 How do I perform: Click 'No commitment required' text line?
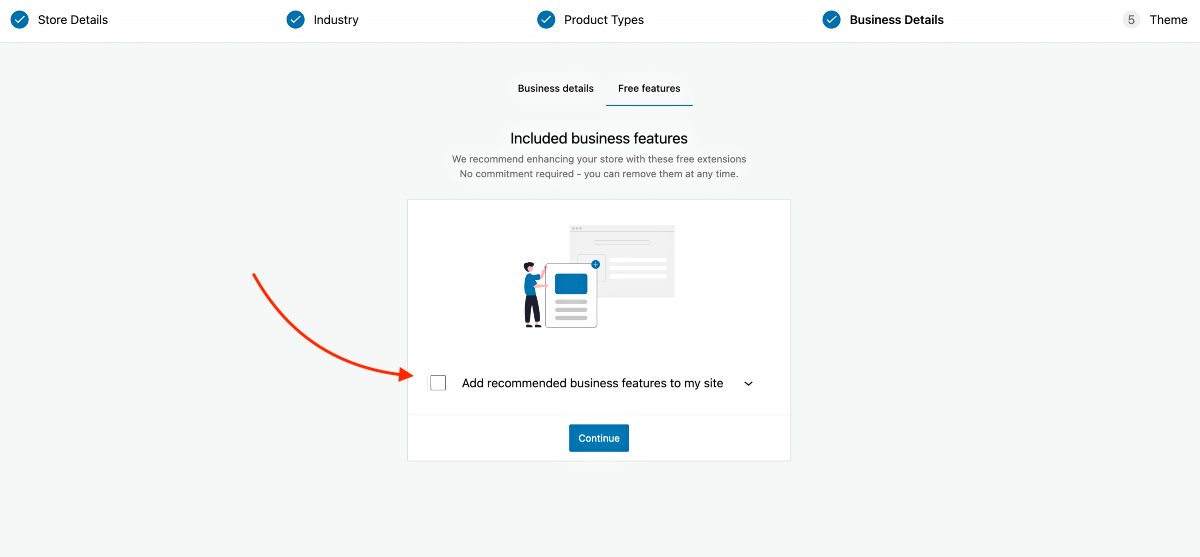click(x=599, y=174)
